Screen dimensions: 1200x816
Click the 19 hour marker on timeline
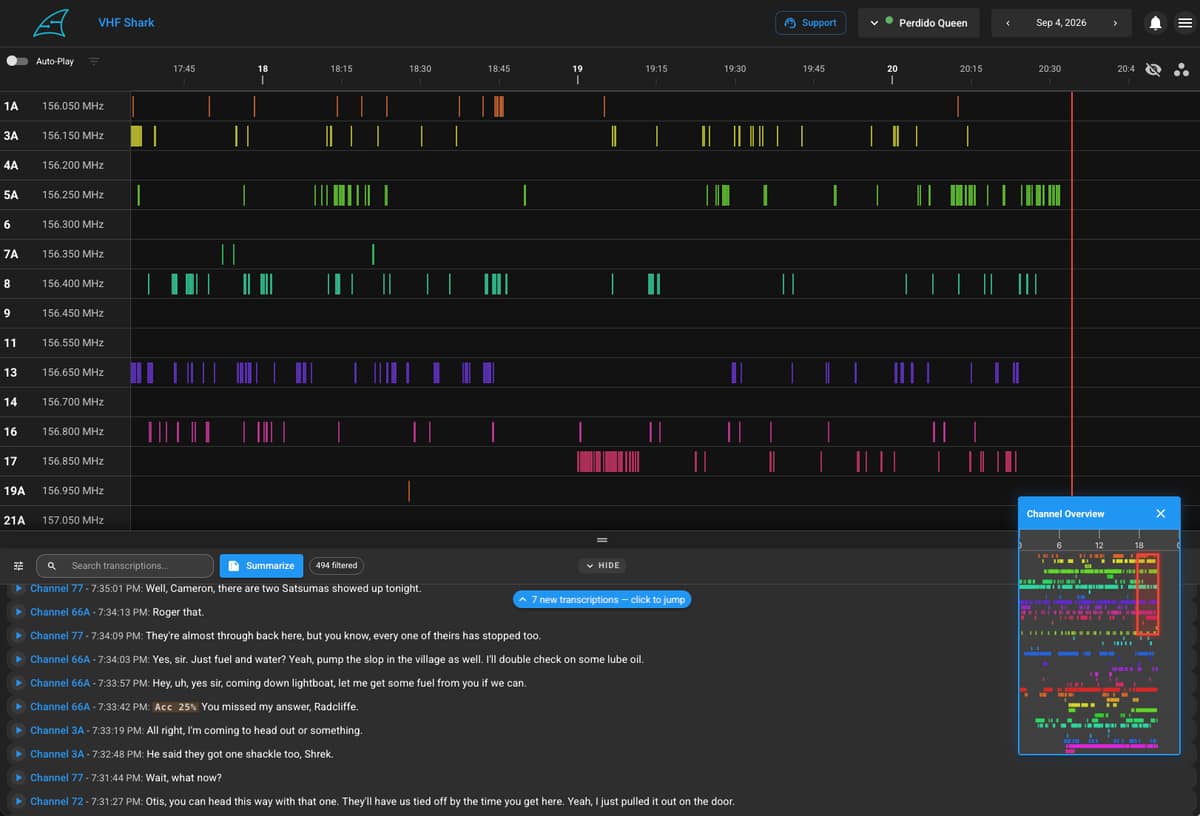[x=577, y=69]
